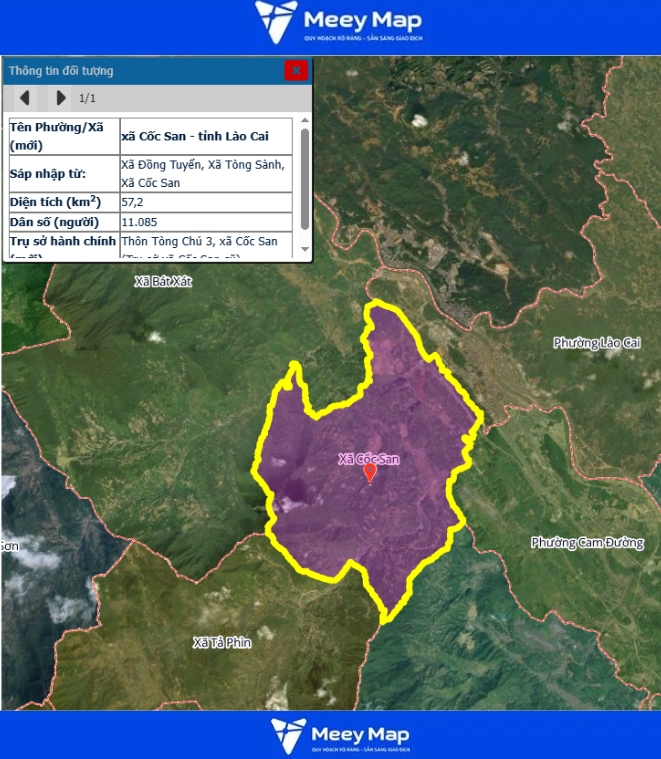Click the info panel scrollbar up arrow
The height and width of the screenshot is (759, 661).
(x=304, y=123)
